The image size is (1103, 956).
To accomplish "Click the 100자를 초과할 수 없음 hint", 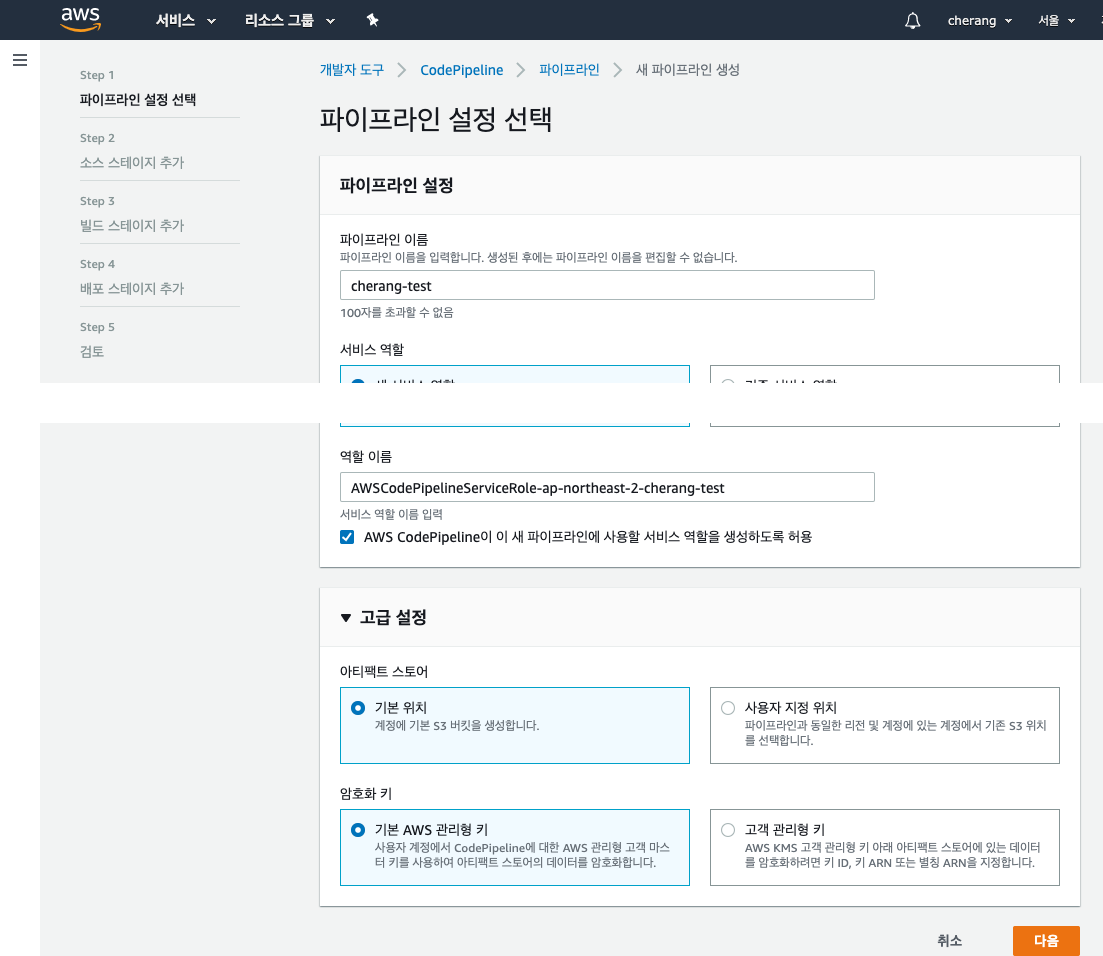I will (x=397, y=312).
